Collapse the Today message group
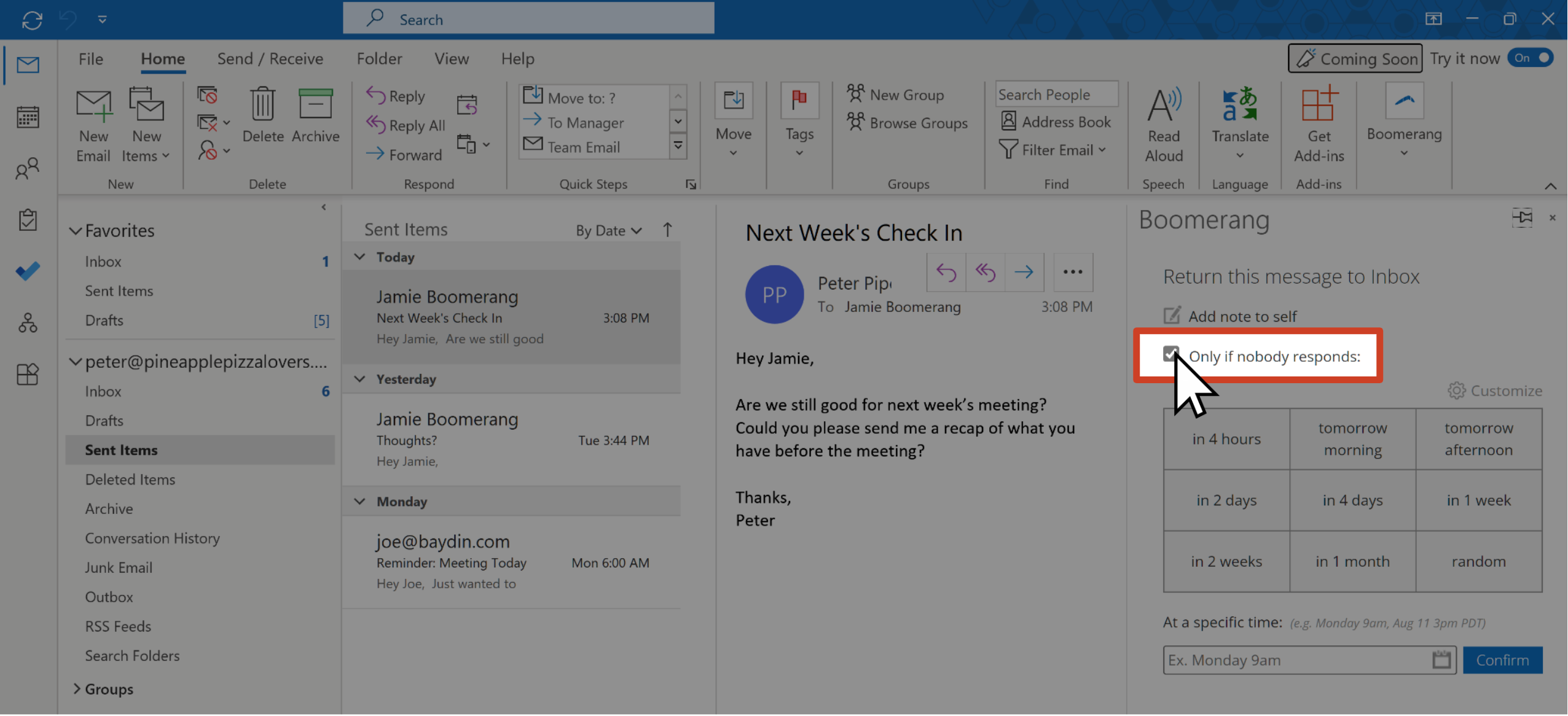The height and width of the screenshot is (716, 1568). [x=359, y=257]
